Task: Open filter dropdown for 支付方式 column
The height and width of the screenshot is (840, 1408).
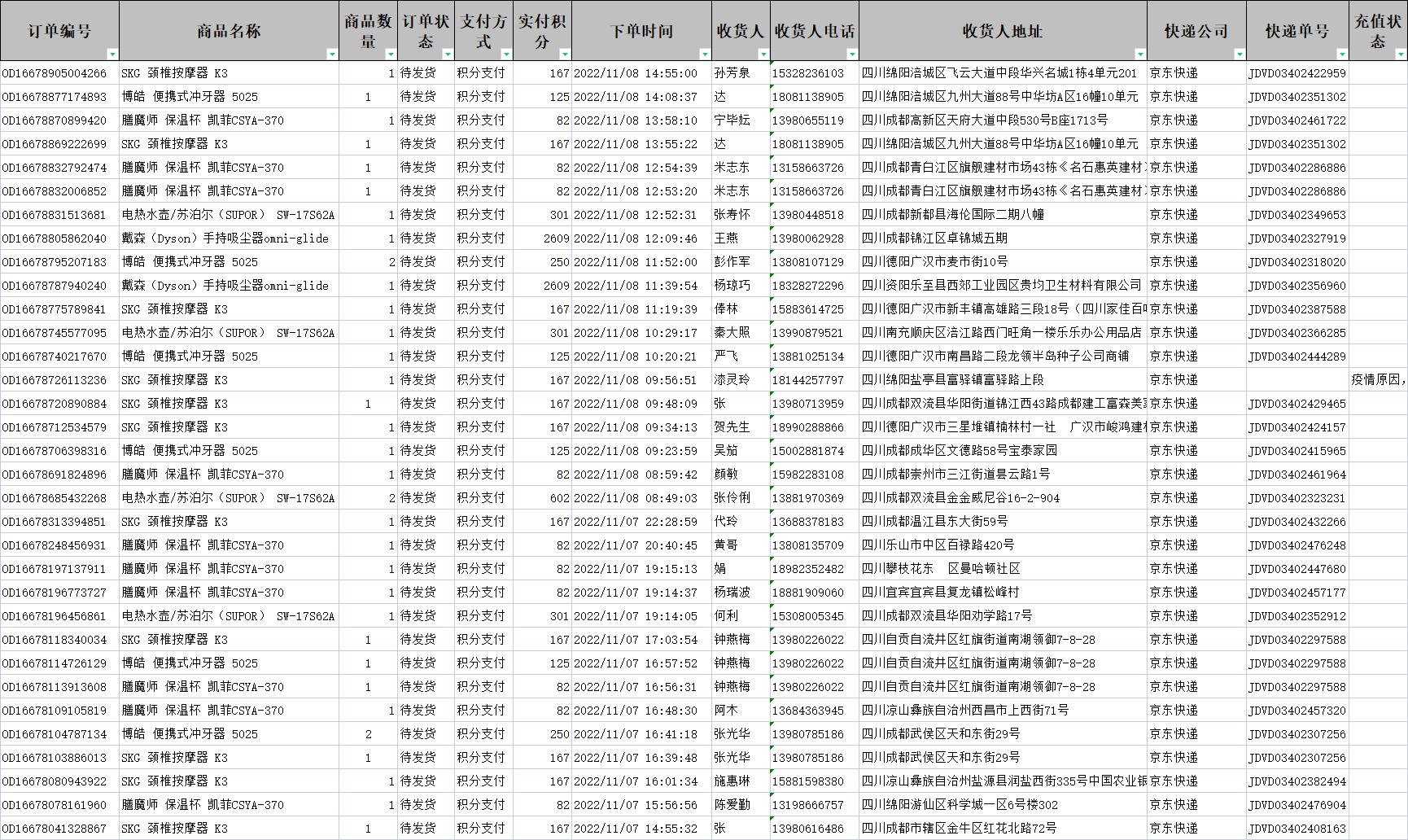Action: [506, 54]
